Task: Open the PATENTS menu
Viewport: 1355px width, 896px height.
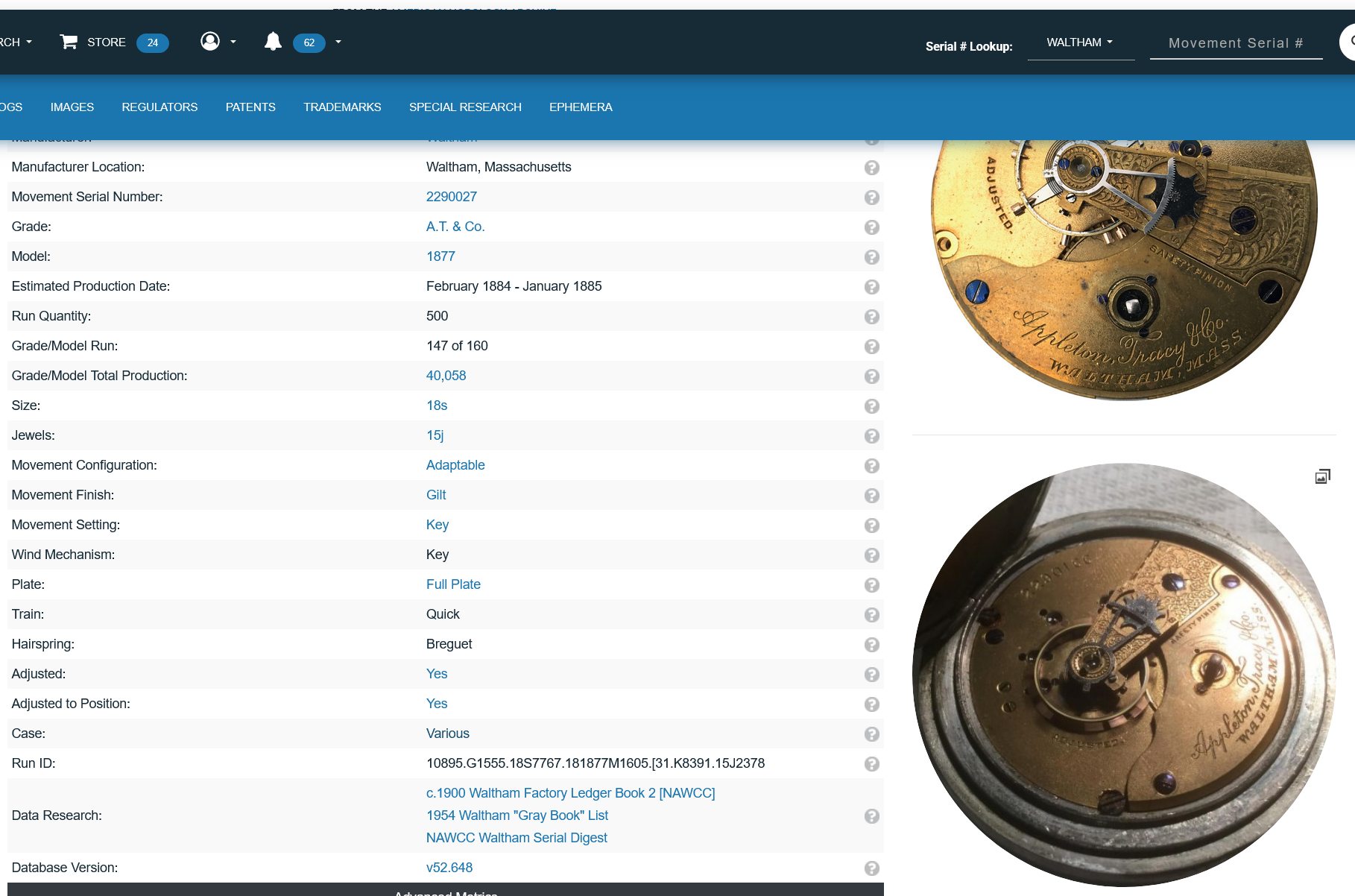Action: (250, 107)
